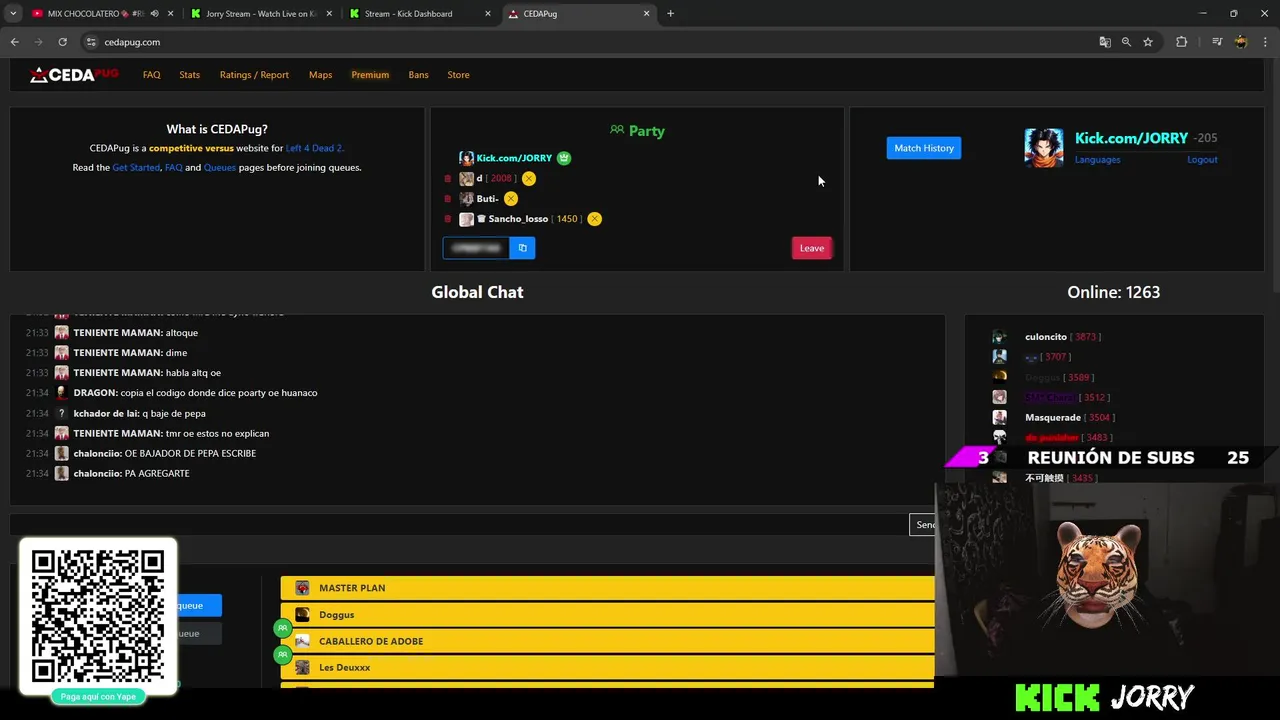Leave the party
The width and height of the screenshot is (1280, 720).
[812, 248]
